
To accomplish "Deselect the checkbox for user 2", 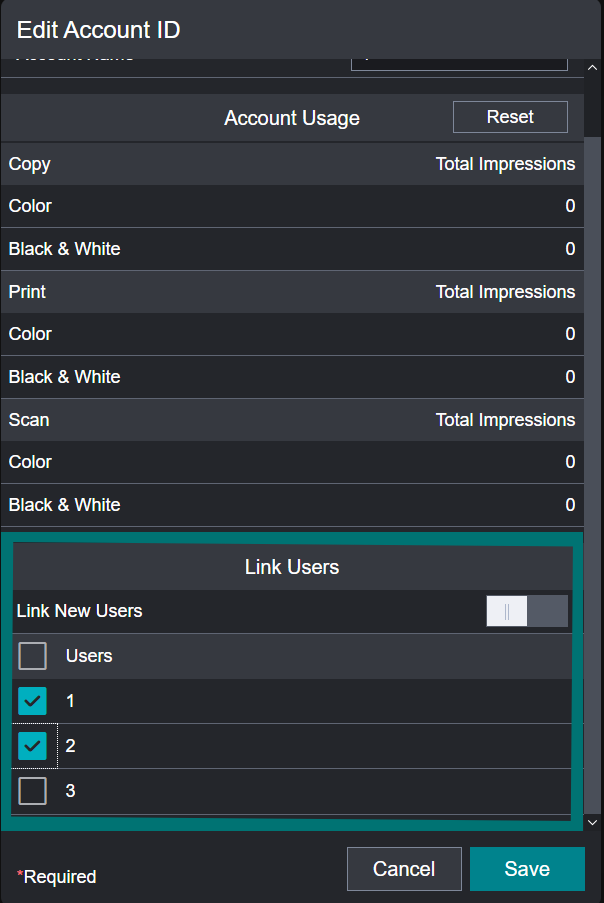I will coord(33,746).
